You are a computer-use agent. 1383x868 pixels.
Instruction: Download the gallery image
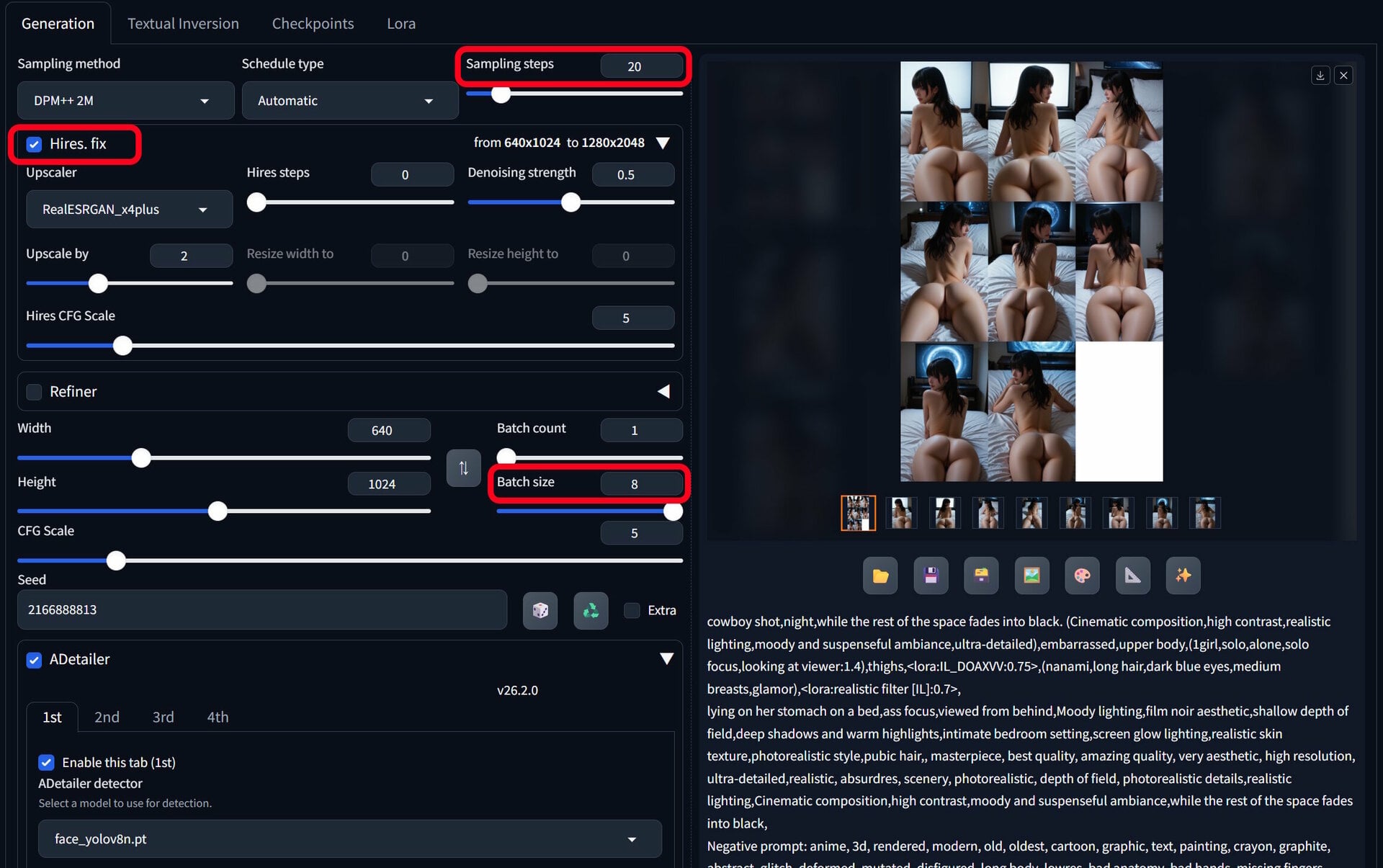coord(1320,76)
